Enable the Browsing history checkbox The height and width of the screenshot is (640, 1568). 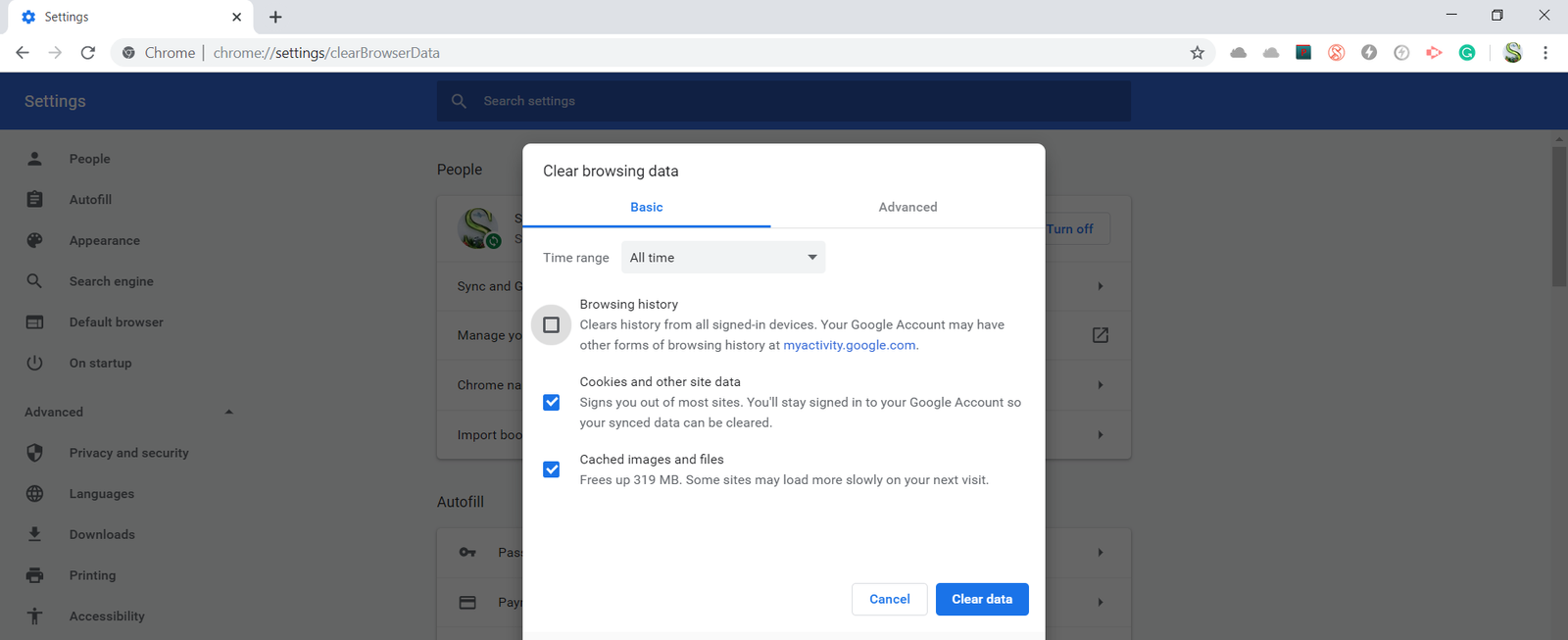(552, 324)
